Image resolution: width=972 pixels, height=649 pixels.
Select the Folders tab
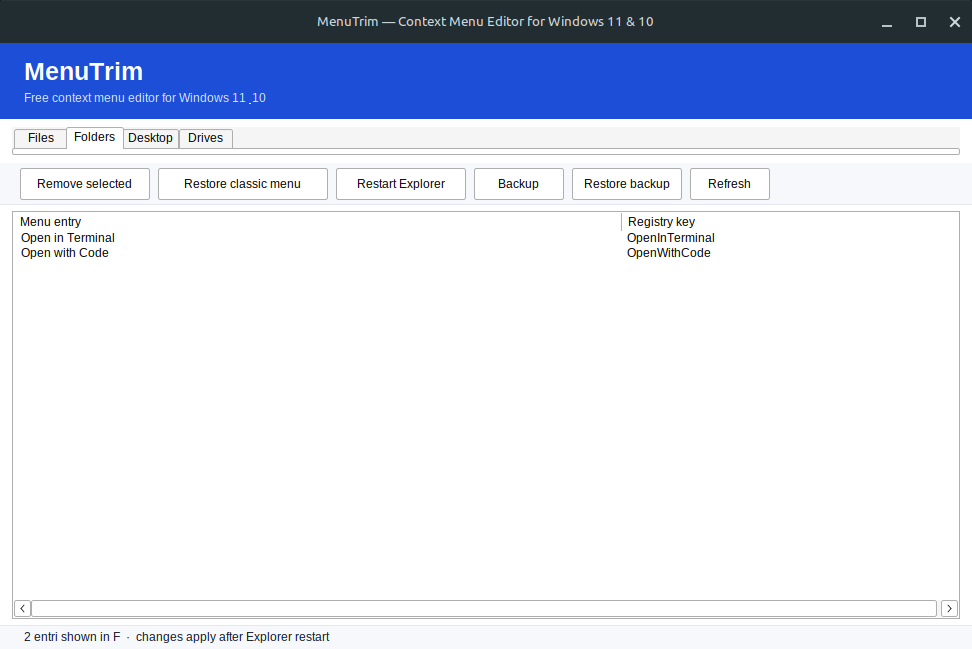(x=94, y=137)
